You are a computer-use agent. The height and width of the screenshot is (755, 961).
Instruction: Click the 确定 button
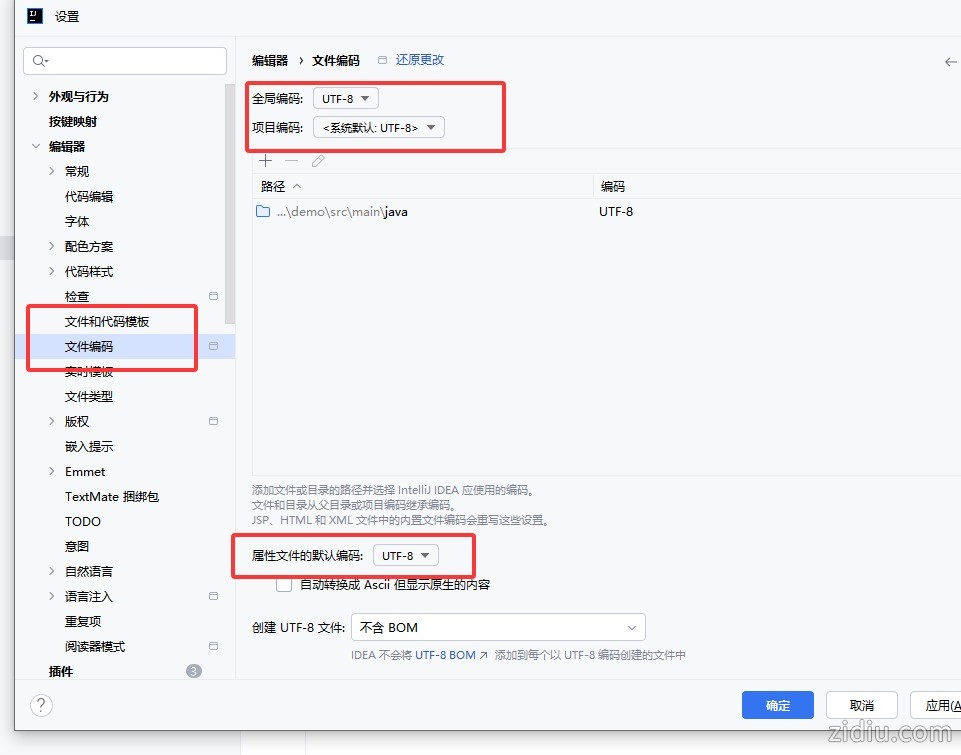coord(777,705)
